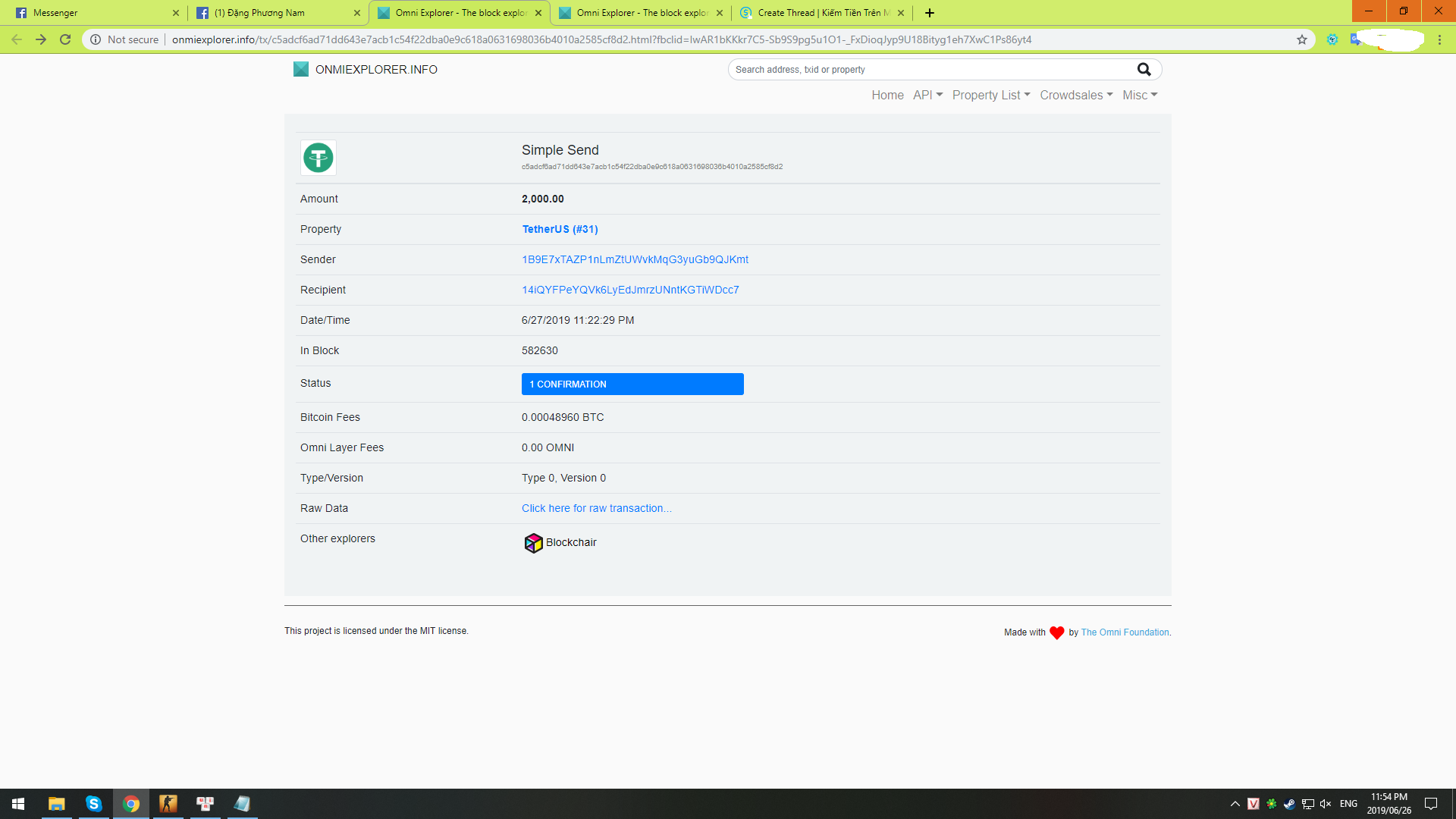Bookmark page with star icon
Viewport: 1456px width, 819px height.
coord(1302,39)
